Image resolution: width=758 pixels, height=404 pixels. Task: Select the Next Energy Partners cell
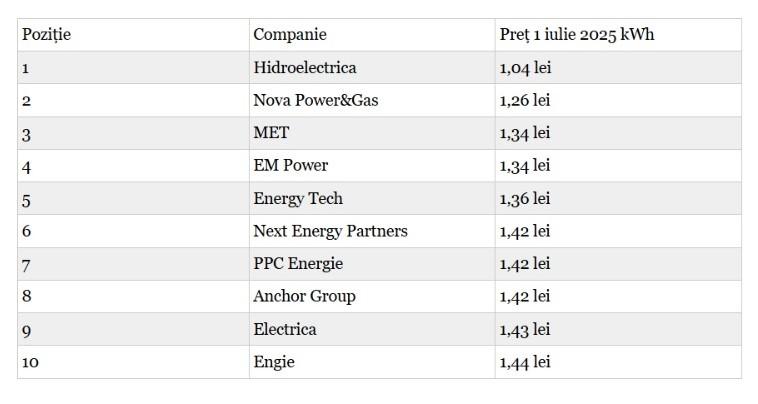330,231
